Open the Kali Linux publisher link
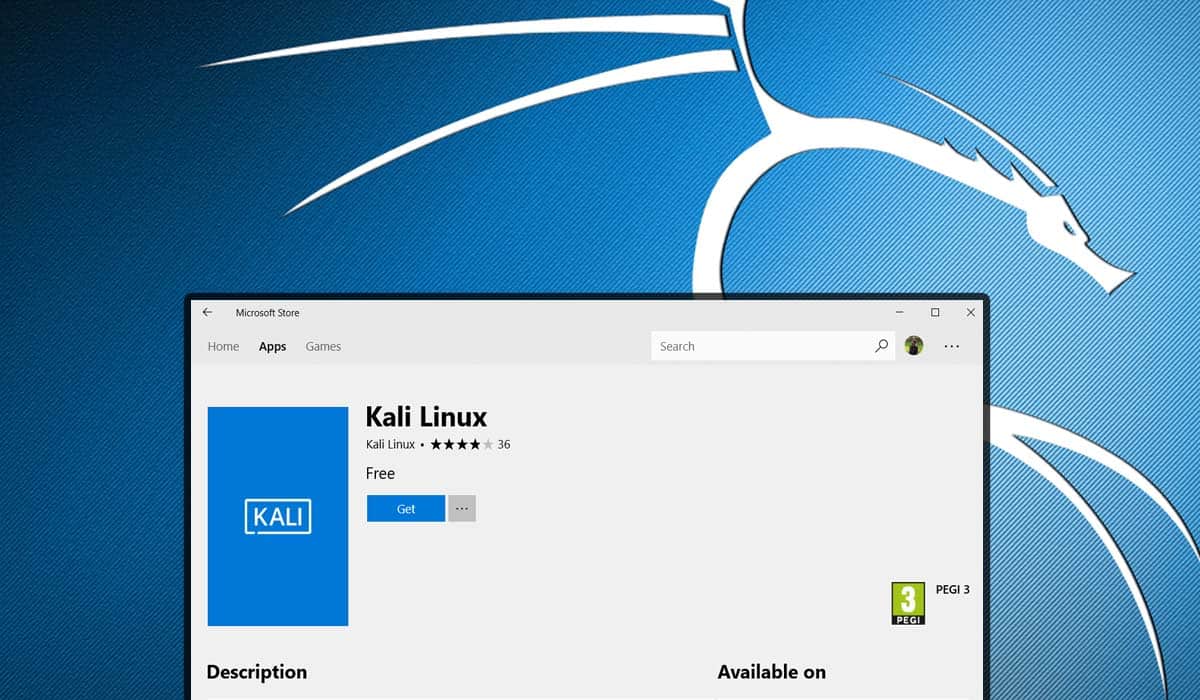Screen dimensions: 1200x700 tap(390, 444)
